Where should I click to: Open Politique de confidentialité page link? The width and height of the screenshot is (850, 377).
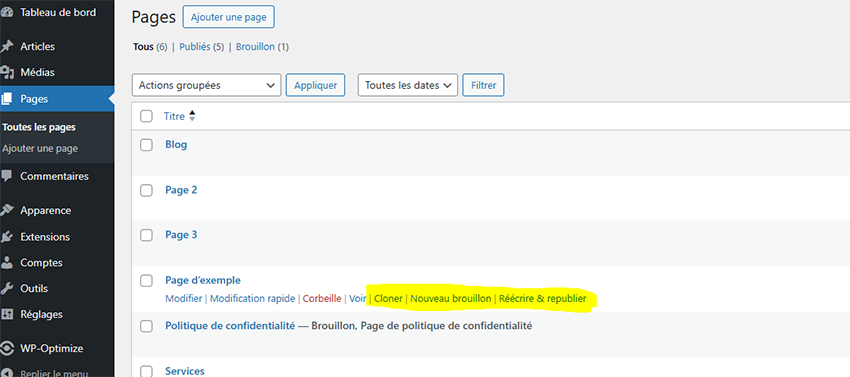click(230, 326)
